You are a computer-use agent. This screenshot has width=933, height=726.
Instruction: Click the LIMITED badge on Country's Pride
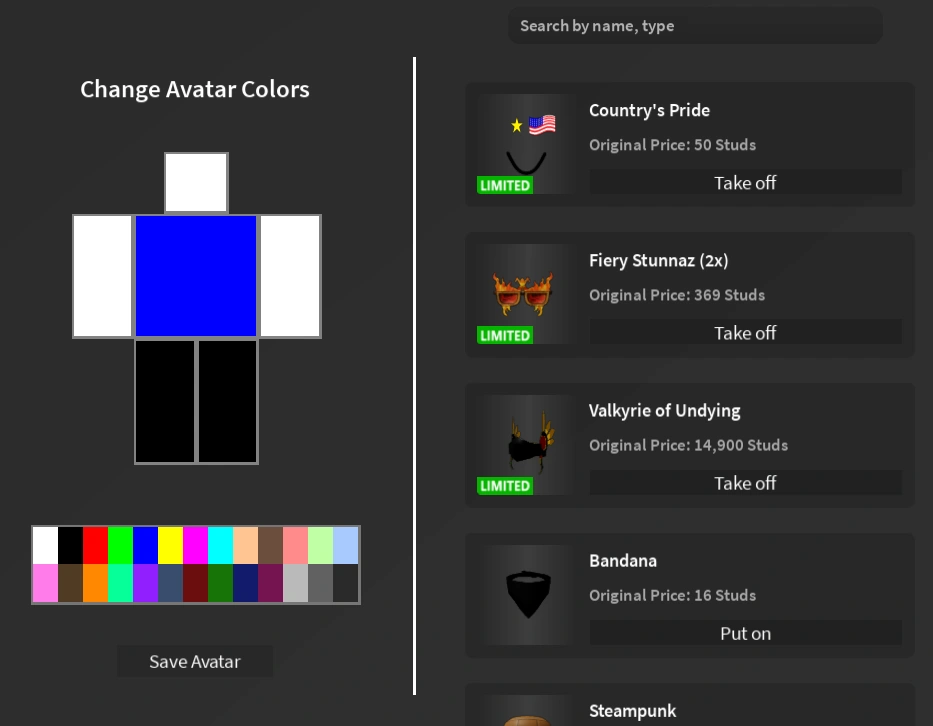pos(505,185)
